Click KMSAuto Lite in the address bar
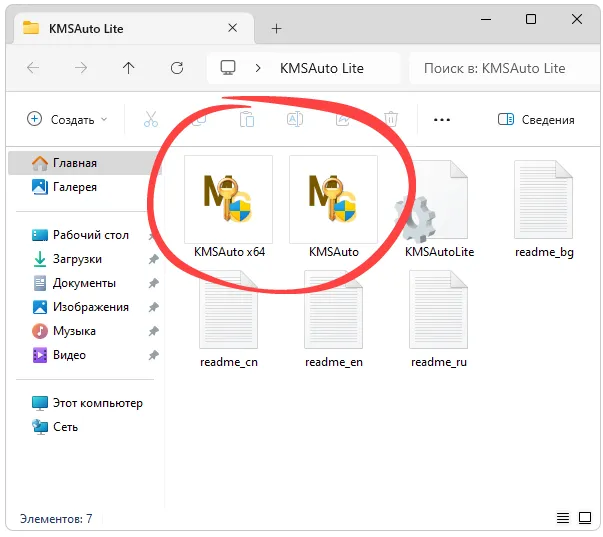This screenshot has height=537, width=603. [x=321, y=68]
